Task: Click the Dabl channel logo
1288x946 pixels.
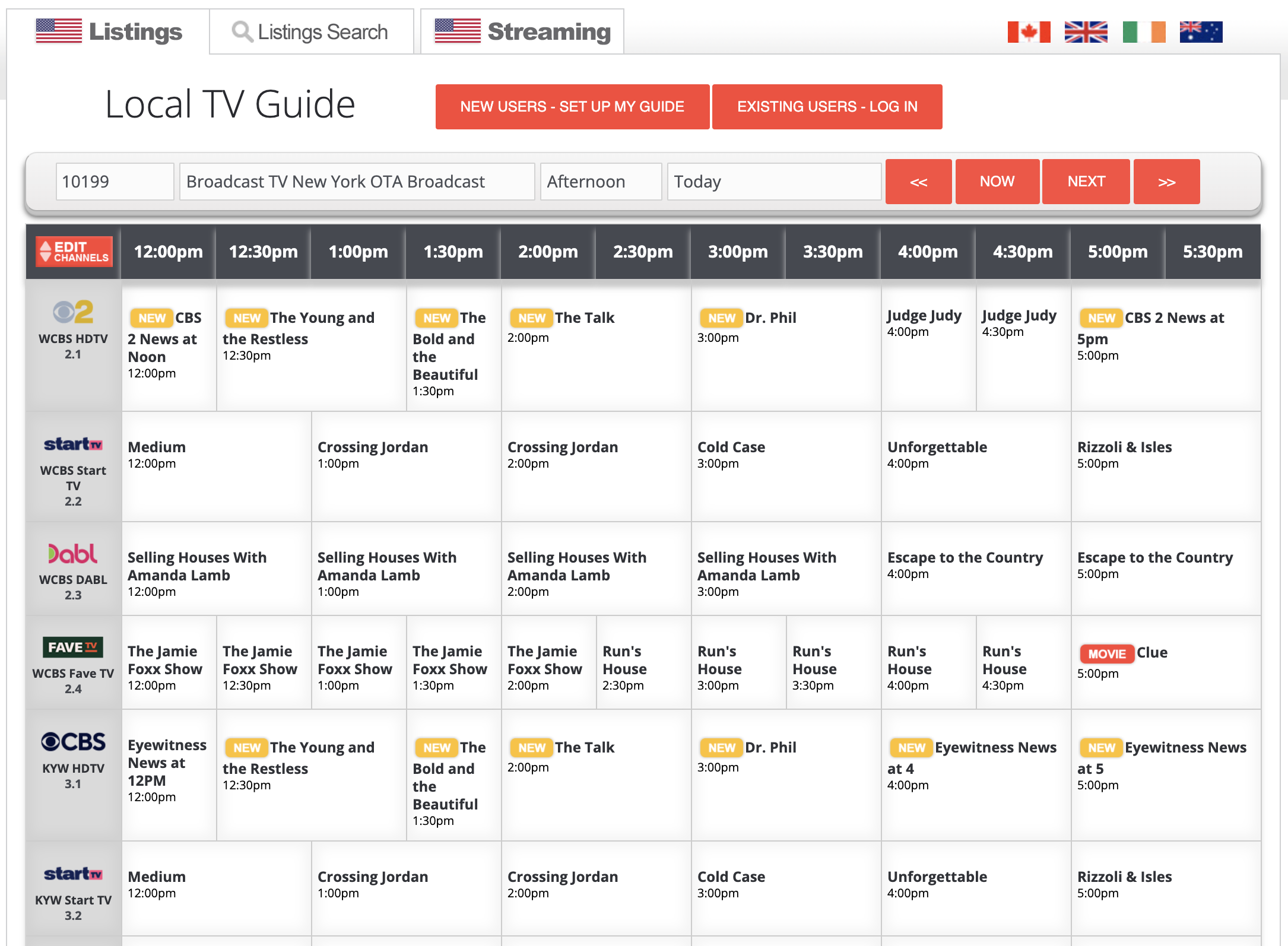Action: pyautogui.click(x=73, y=554)
